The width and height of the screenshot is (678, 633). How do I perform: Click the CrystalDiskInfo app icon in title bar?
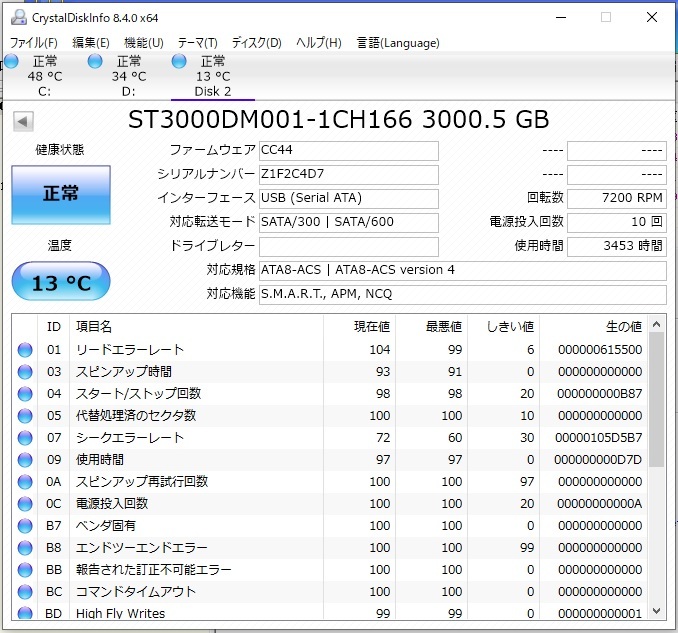(19, 17)
